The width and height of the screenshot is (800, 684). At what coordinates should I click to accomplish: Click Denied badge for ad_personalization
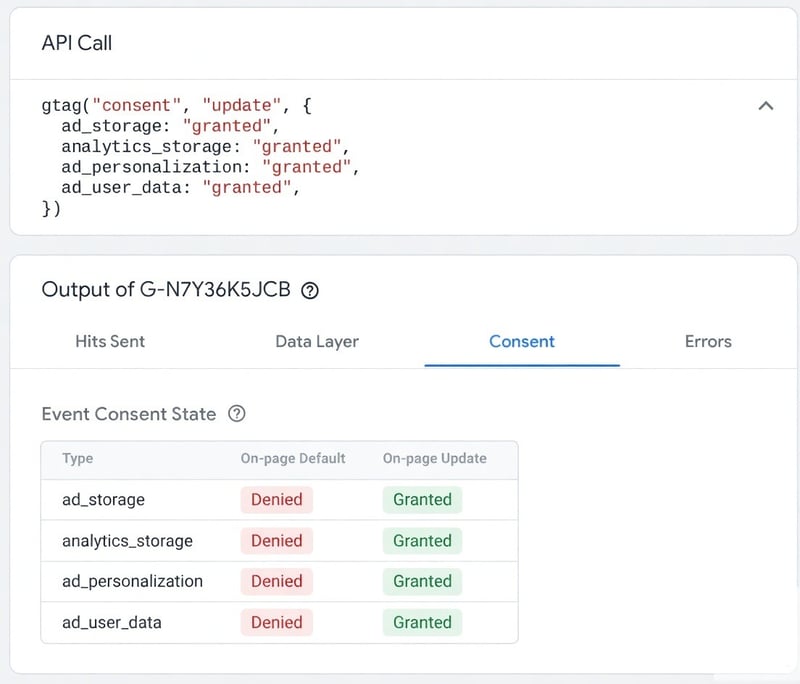277,581
